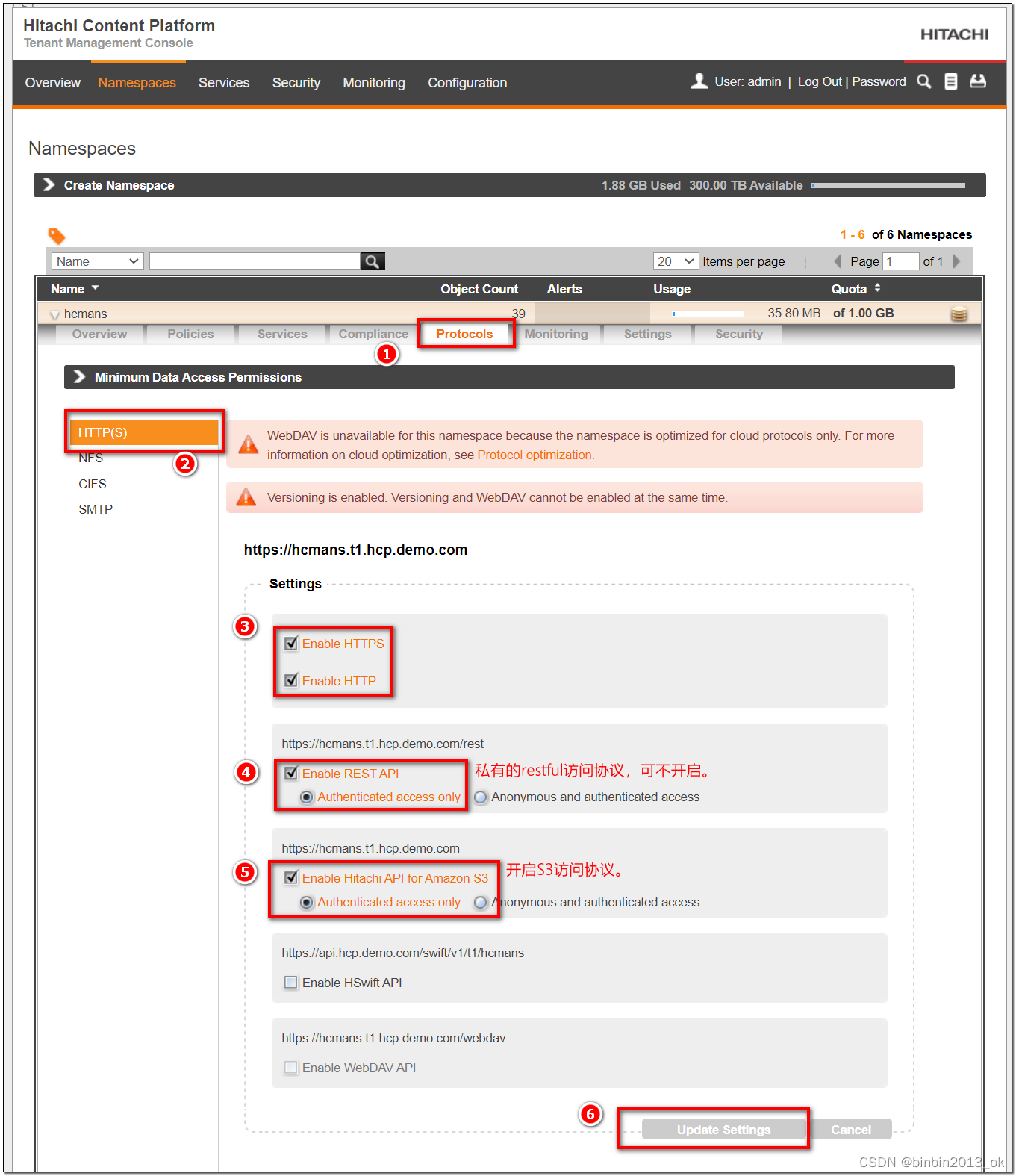Select S3 Anonymous and authenticated access radio
Screen dimensions: 1016x1176
pyautogui.click(x=481, y=902)
